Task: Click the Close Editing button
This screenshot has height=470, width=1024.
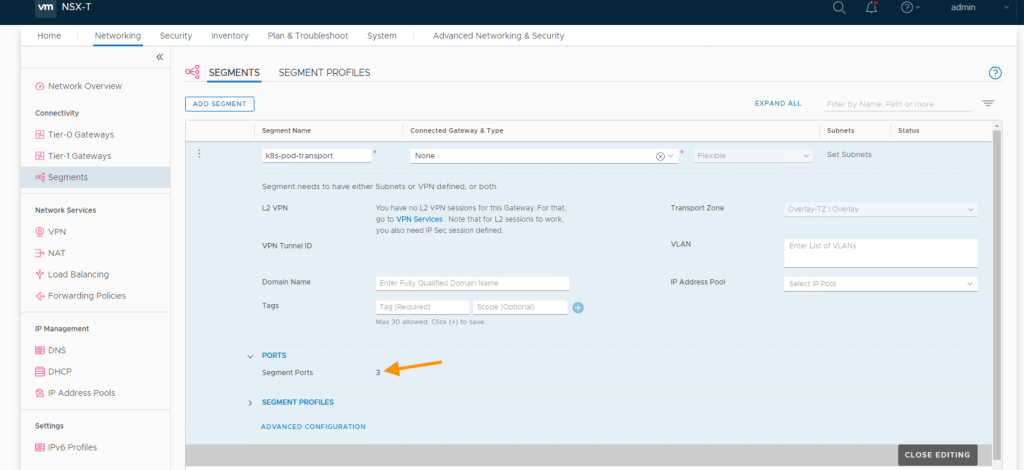Action: (936, 455)
